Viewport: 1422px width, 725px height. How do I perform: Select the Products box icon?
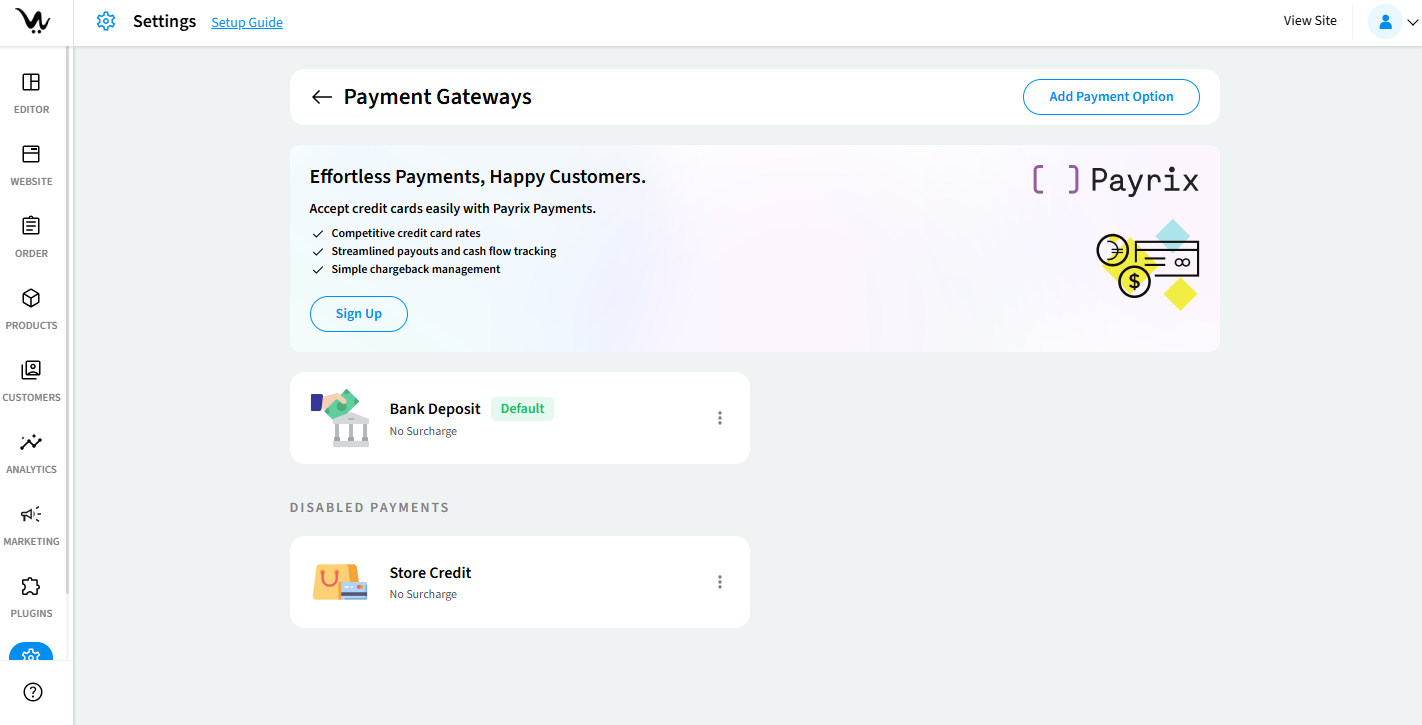tap(31, 298)
